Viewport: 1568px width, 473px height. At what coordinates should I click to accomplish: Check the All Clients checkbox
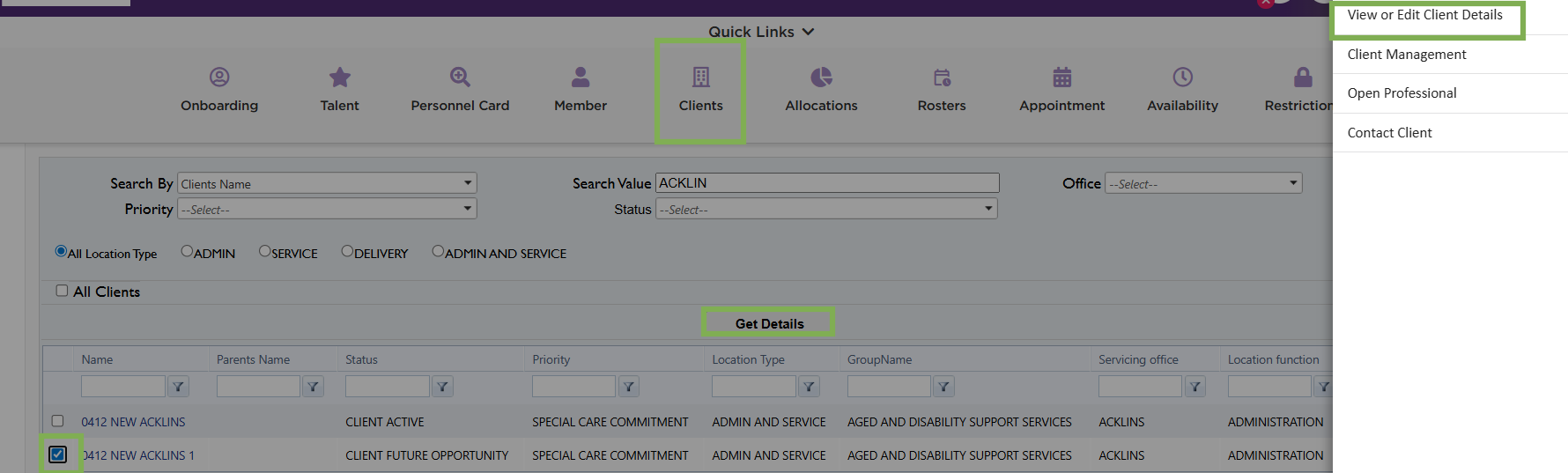(62, 291)
